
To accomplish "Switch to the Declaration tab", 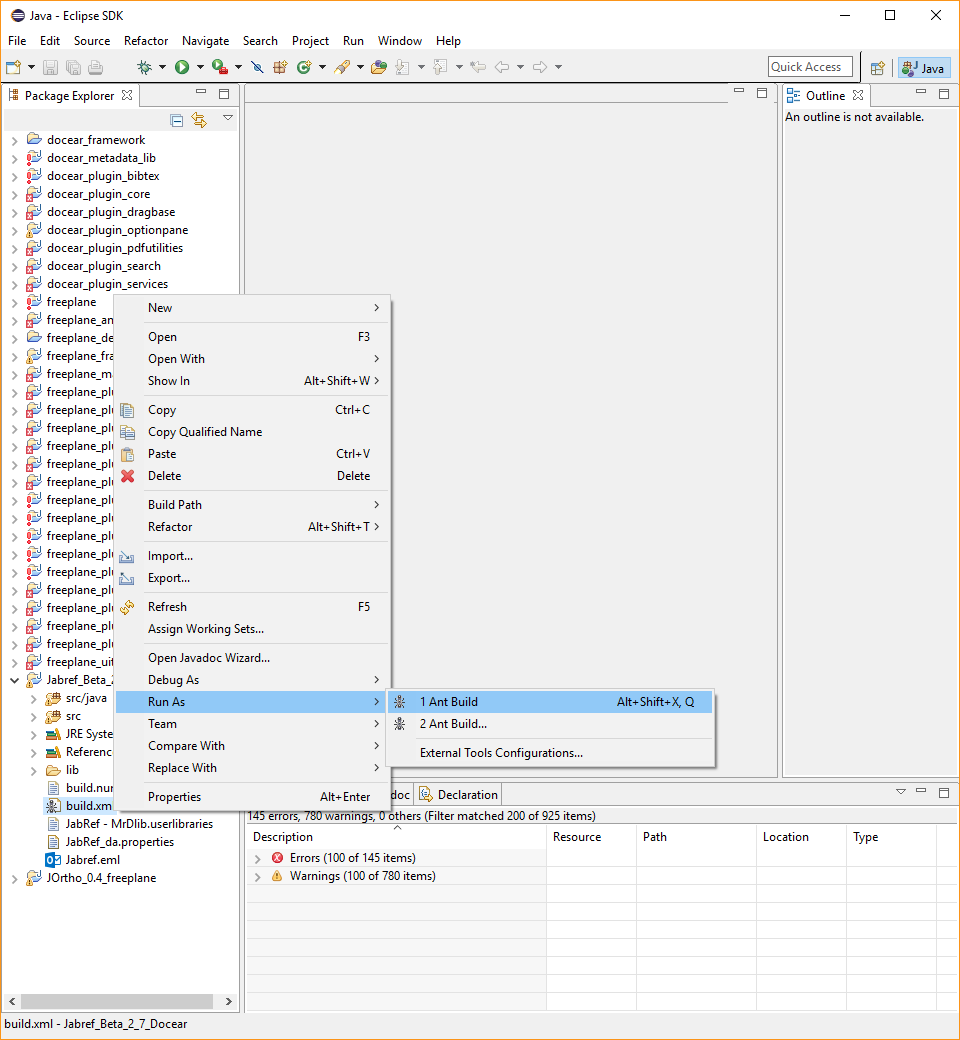I will [459, 795].
